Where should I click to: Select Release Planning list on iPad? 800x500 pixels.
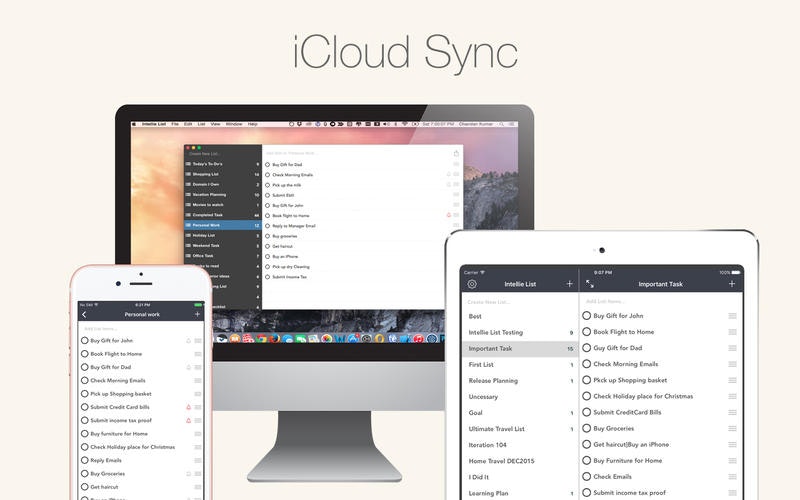[x=520, y=381]
